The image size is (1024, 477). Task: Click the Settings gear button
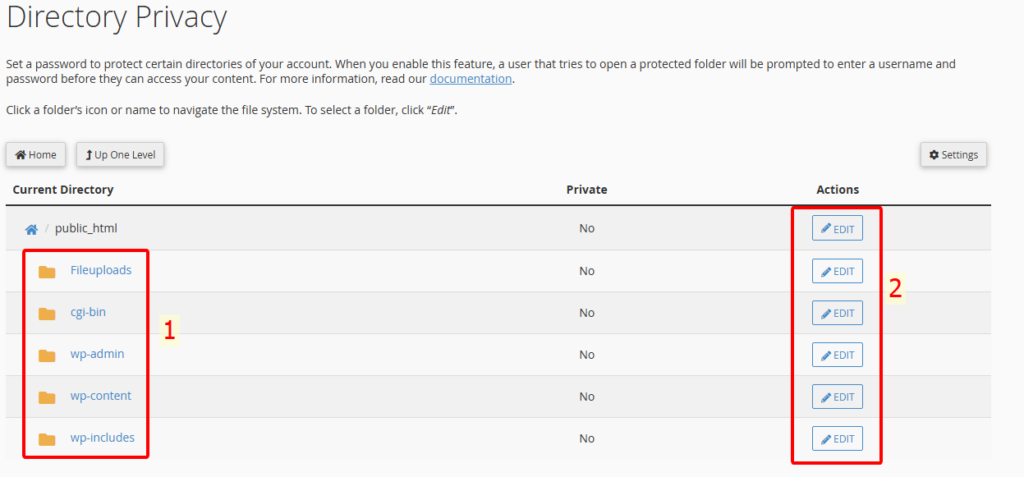pyautogui.click(x=953, y=155)
